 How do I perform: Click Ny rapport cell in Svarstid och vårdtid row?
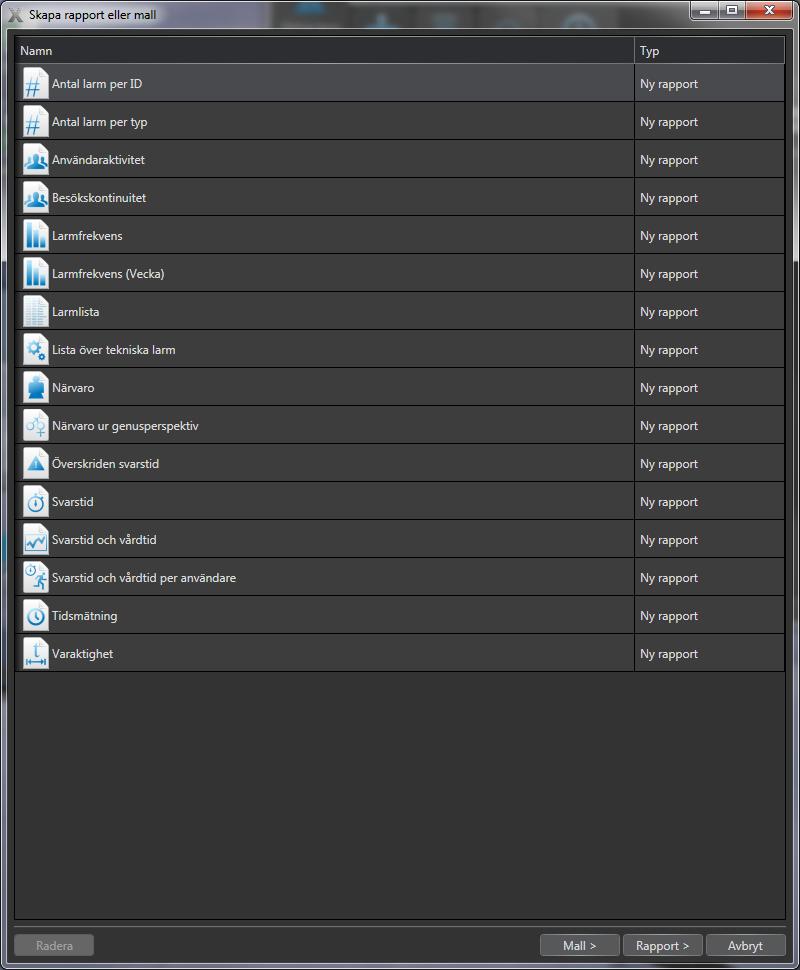click(709, 540)
